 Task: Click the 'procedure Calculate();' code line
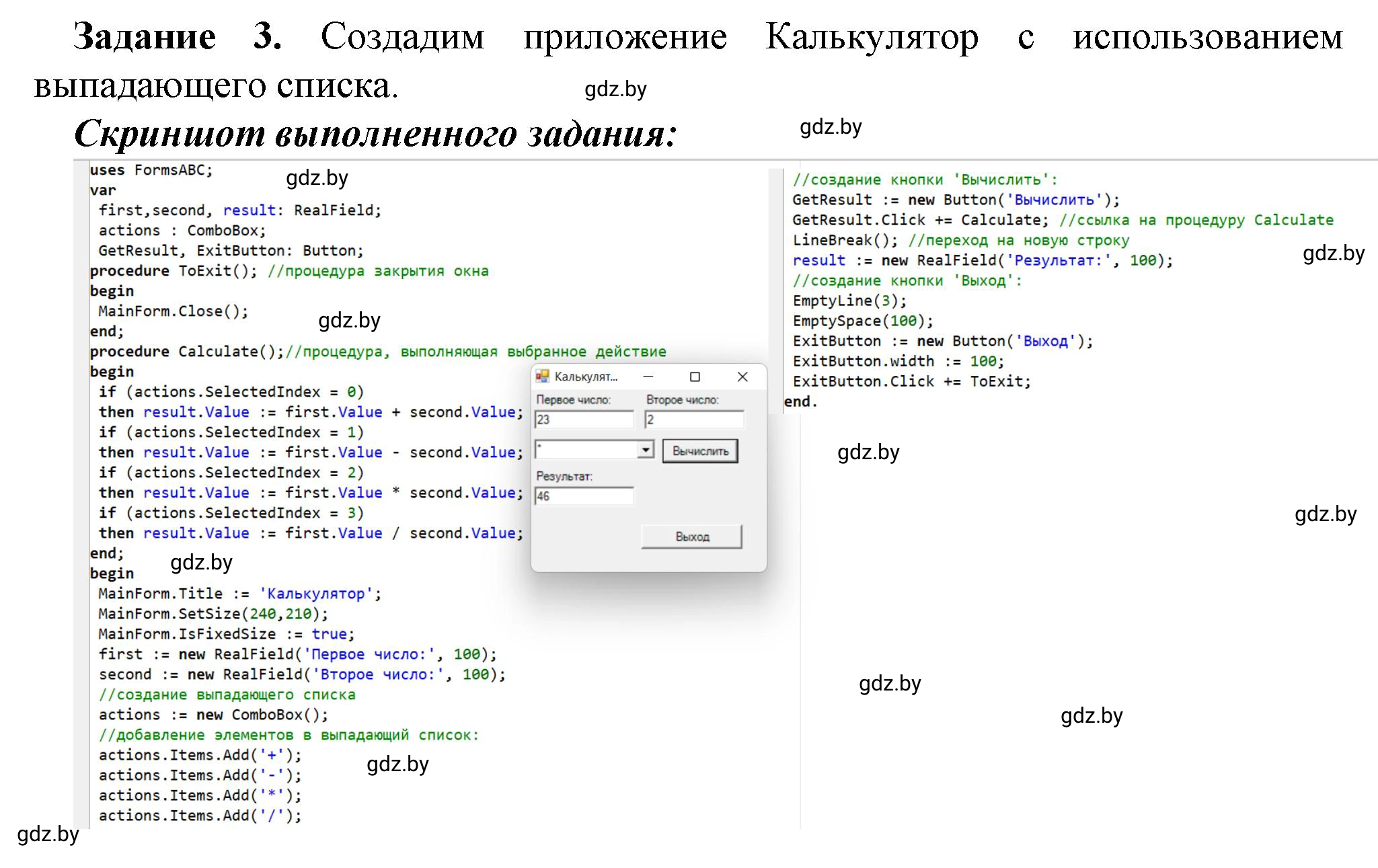[188, 352]
